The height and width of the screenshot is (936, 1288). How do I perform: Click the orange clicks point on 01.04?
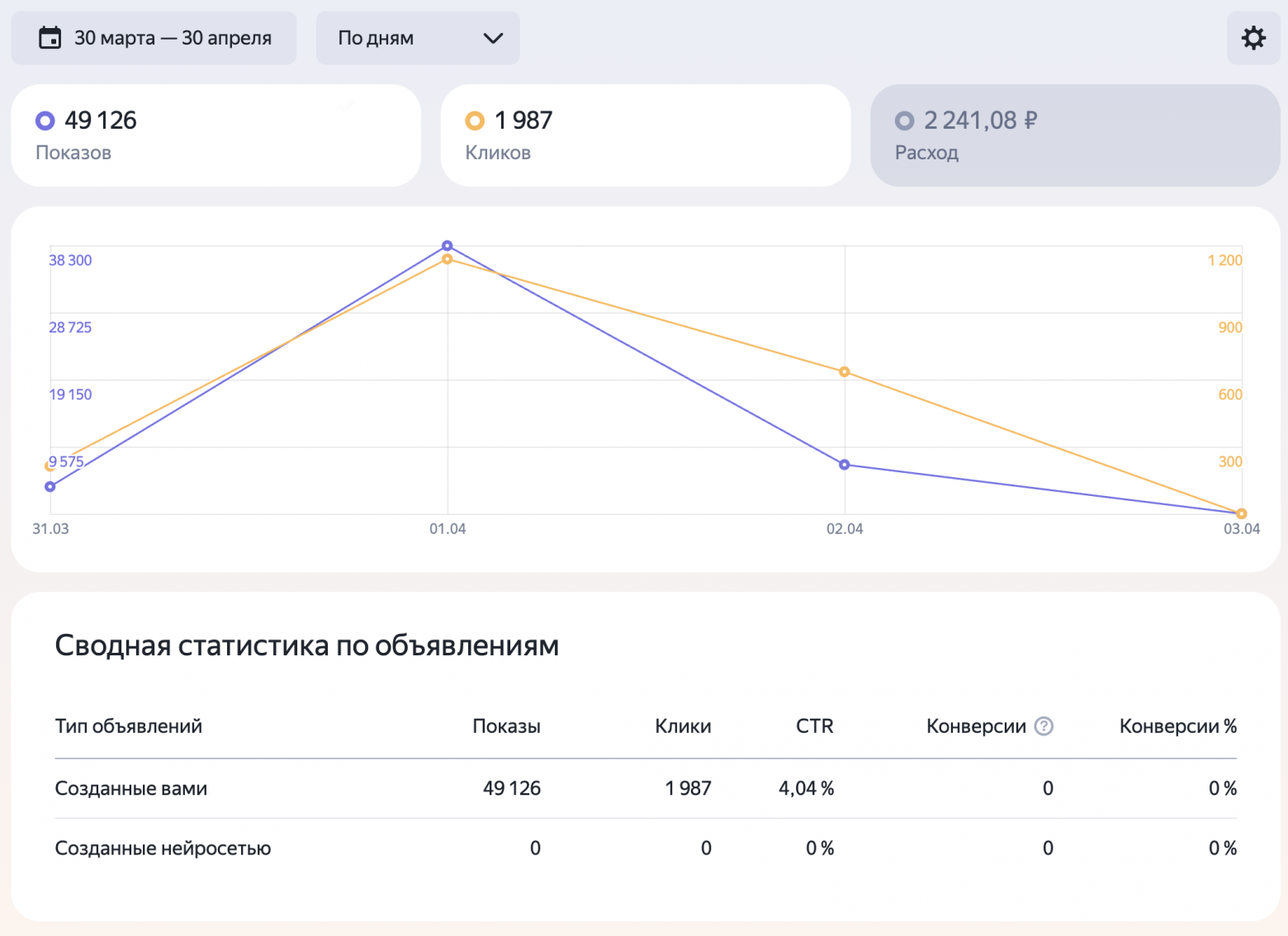pyautogui.click(x=447, y=259)
